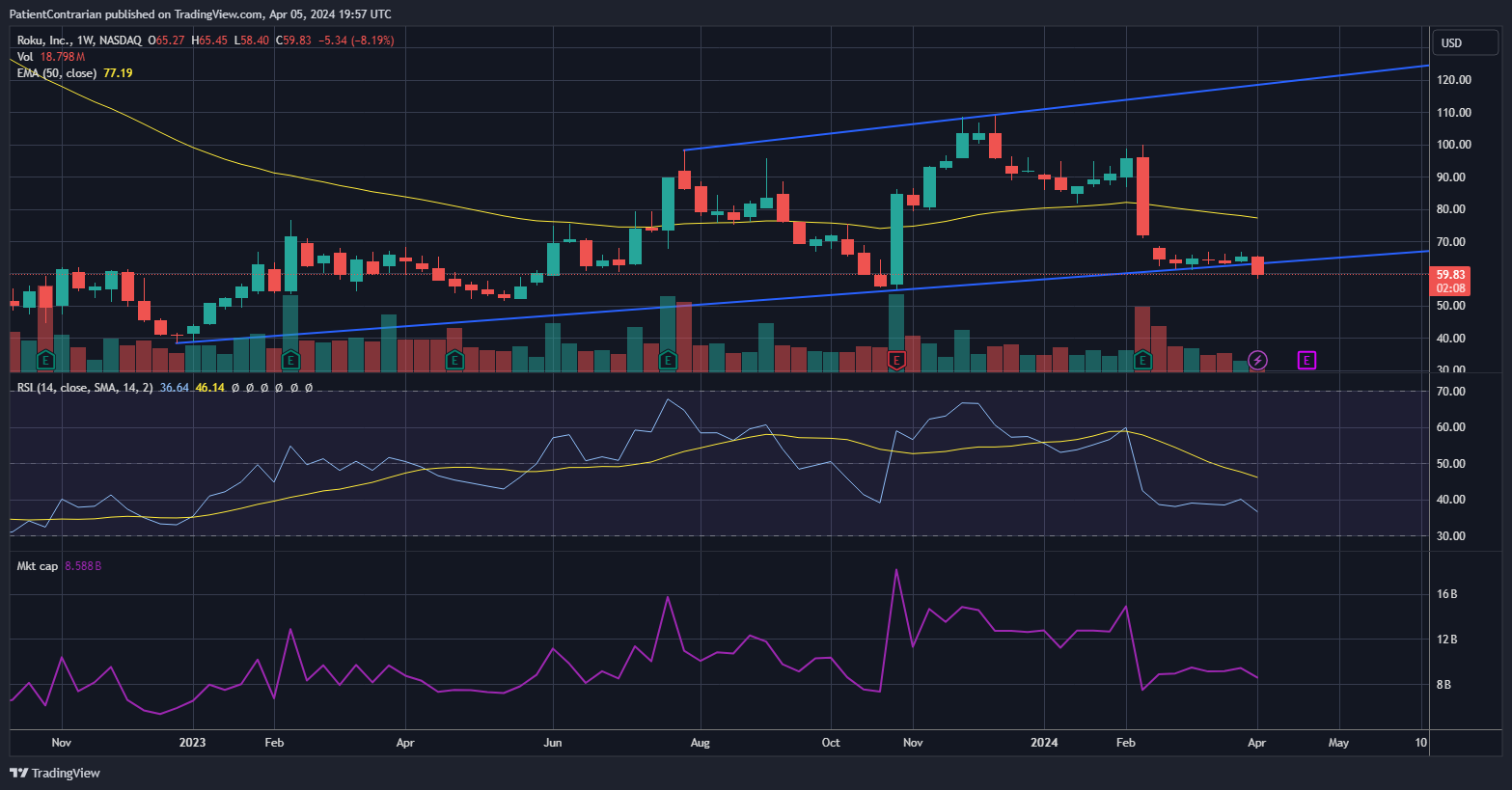The height and width of the screenshot is (790, 1512).
Task: Click the change value −5.34 (−8.19%)
Action: [x=357, y=41]
